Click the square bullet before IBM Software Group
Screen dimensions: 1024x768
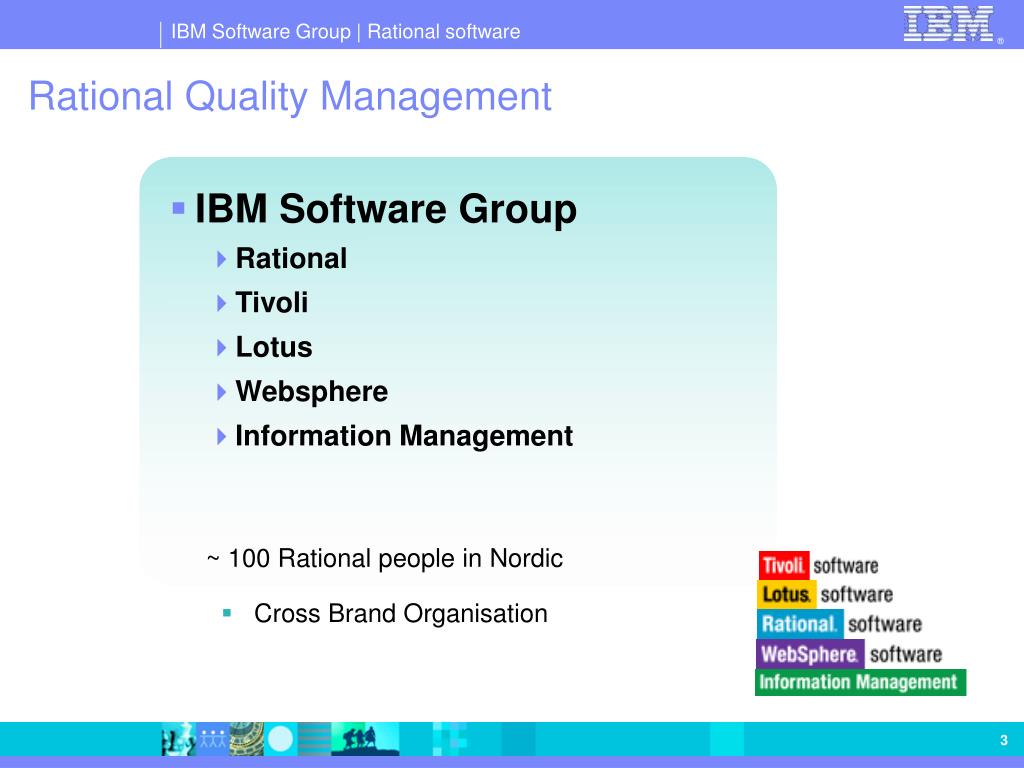click(x=178, y=208)
